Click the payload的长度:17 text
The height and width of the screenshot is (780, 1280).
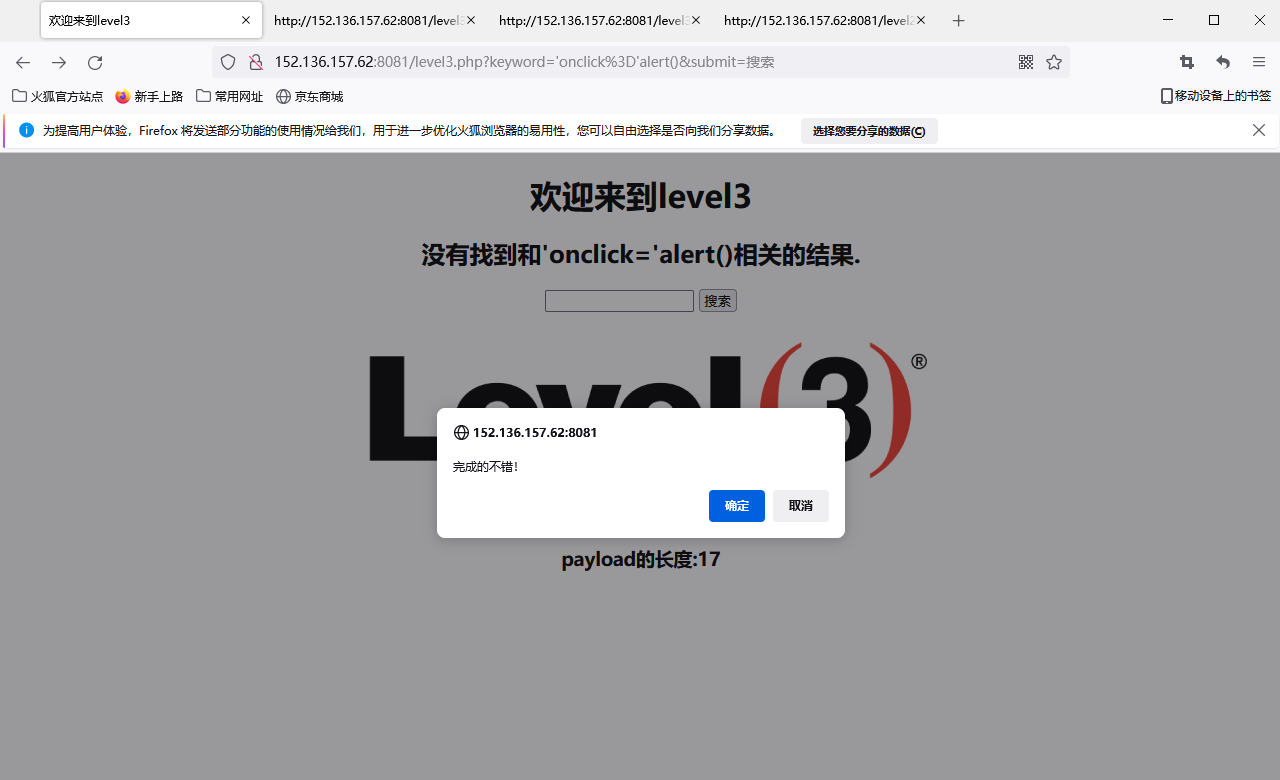pyautogui.click(x=640, y=560)
